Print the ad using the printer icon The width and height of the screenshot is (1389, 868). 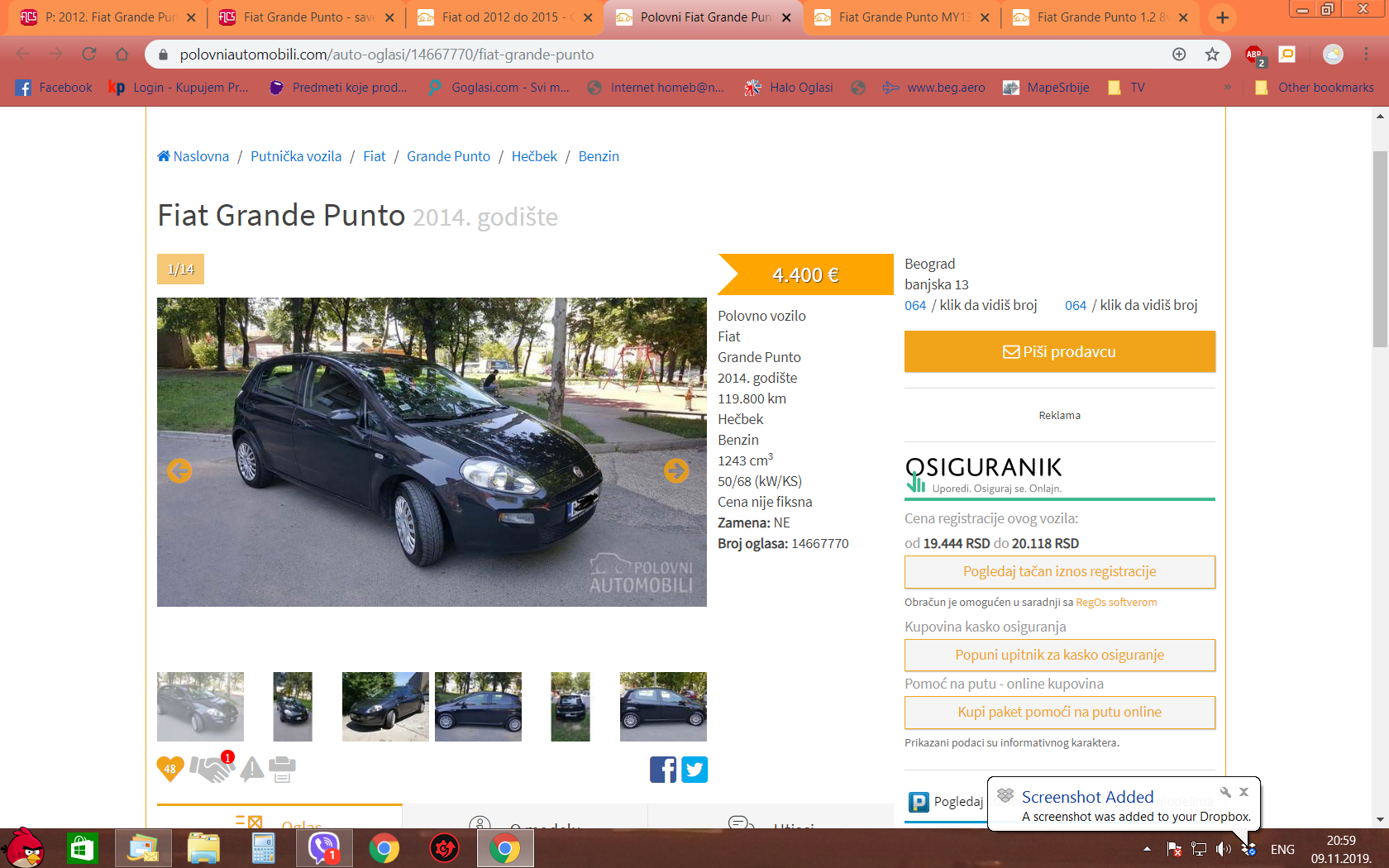point(282,770)
